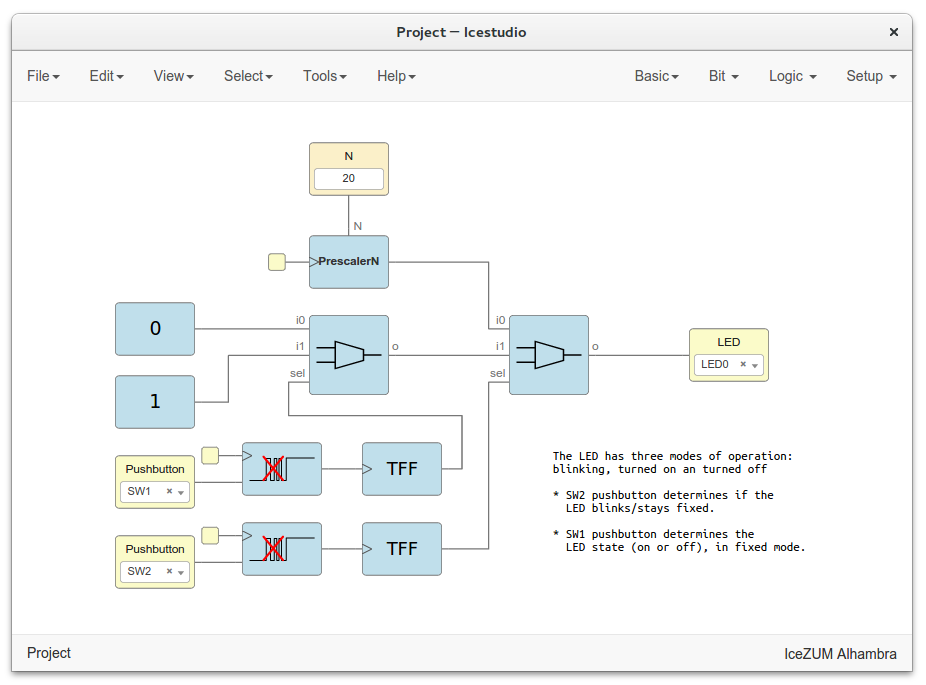Select the constant 1 block
The width and height of the screenshot is (926, 685).
click(x=155, y=402)
